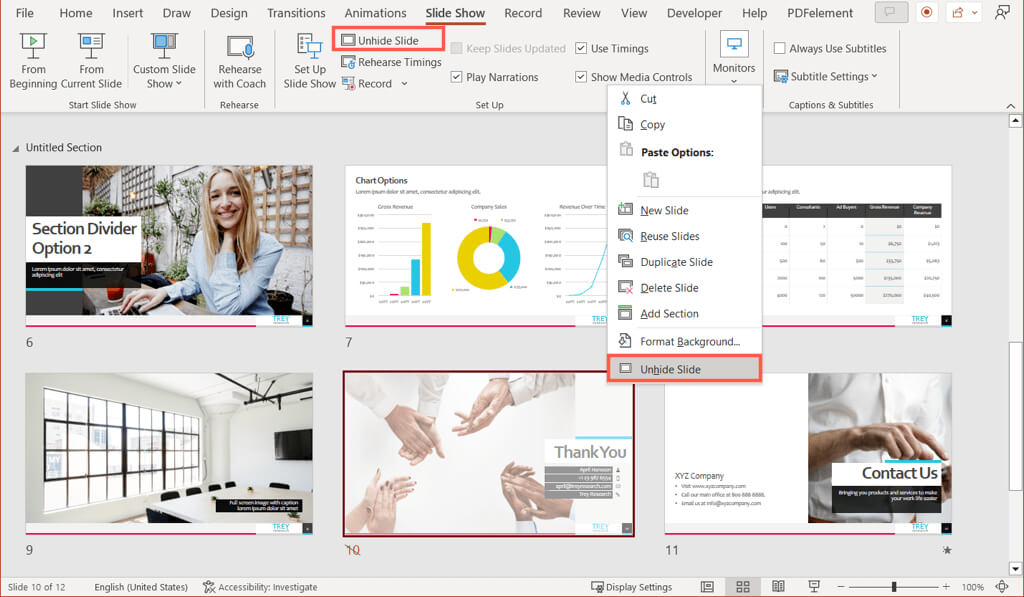1024x597 pixels.
Task: Switch to the Draw tab
Action: pos(176,13)
